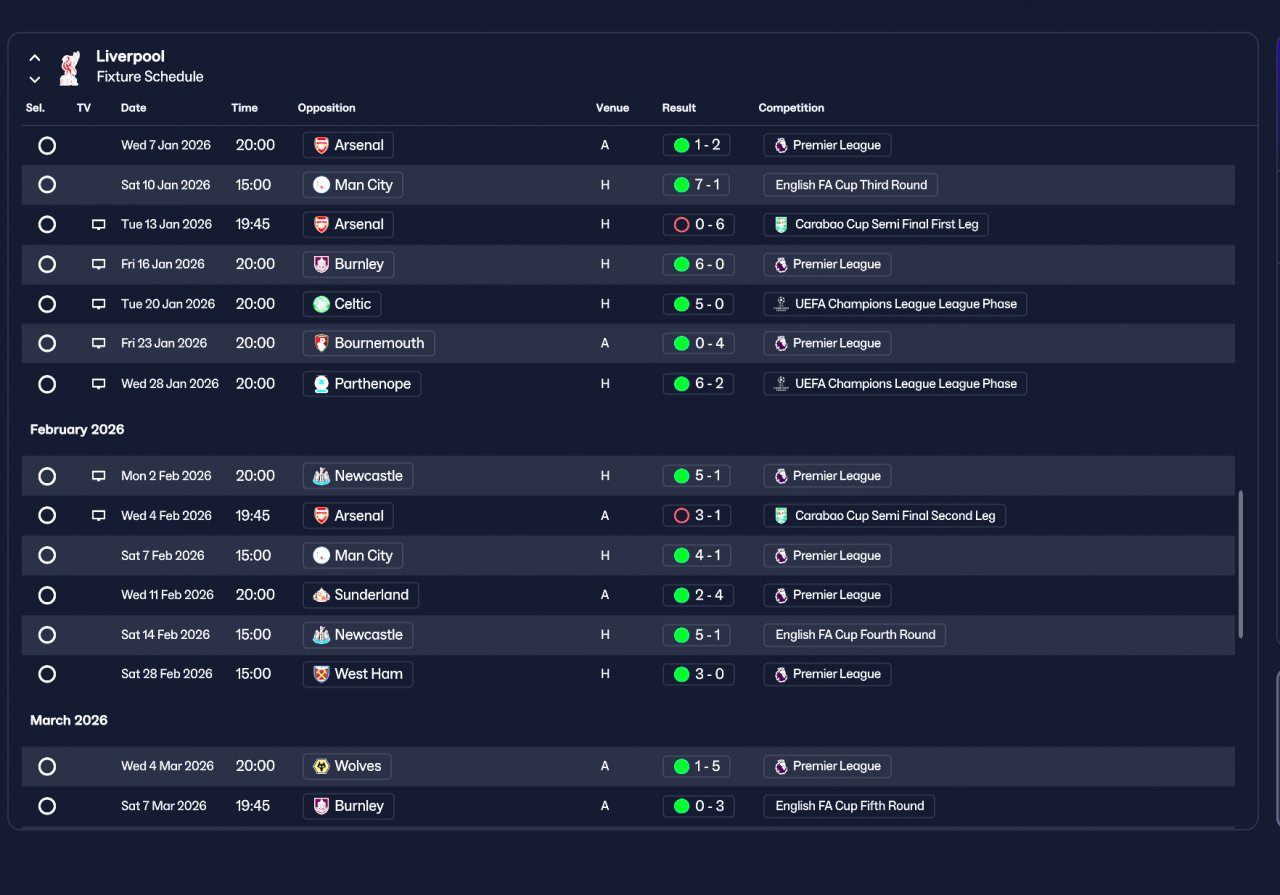This screenshot has height=895, width=1280.
Task: Open Champions League tag on Celtic row
Action: pos(895,304)
